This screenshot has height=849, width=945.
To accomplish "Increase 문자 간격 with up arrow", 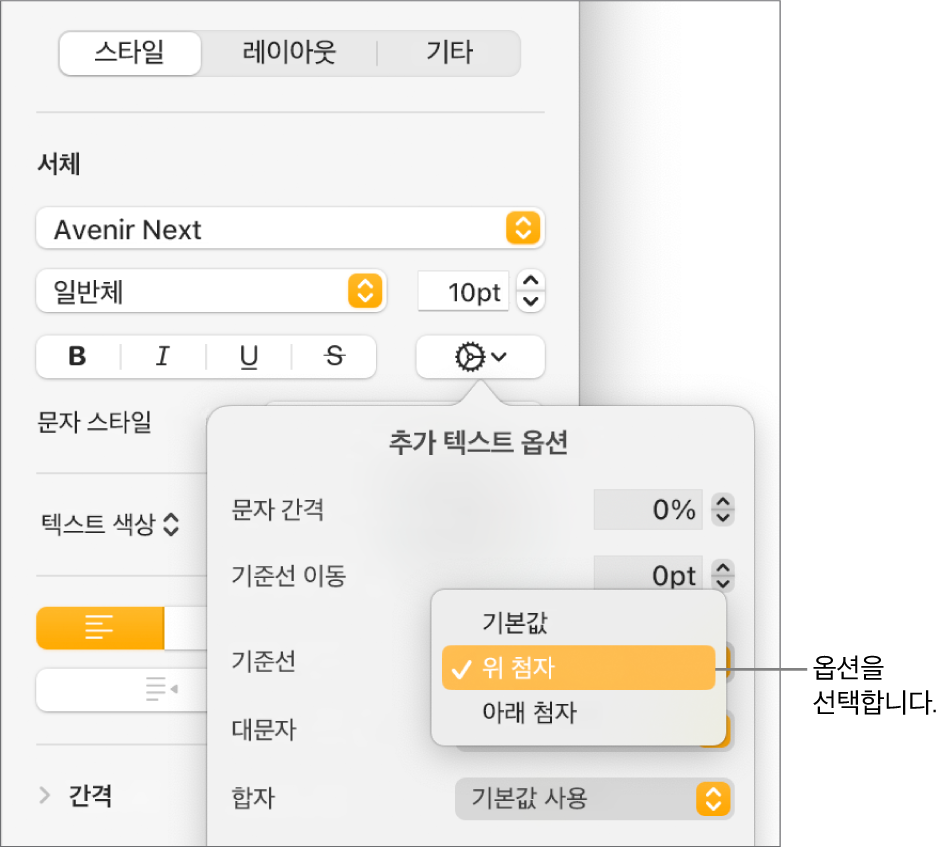I will (723, 502).
